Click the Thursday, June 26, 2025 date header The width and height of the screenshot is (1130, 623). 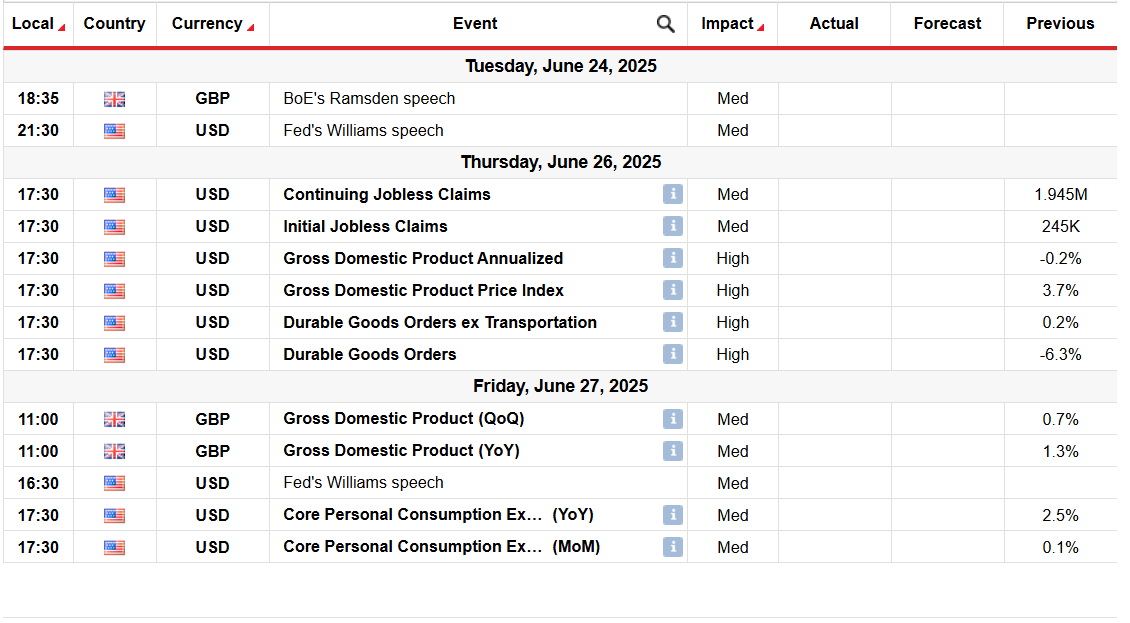[560, 163]
